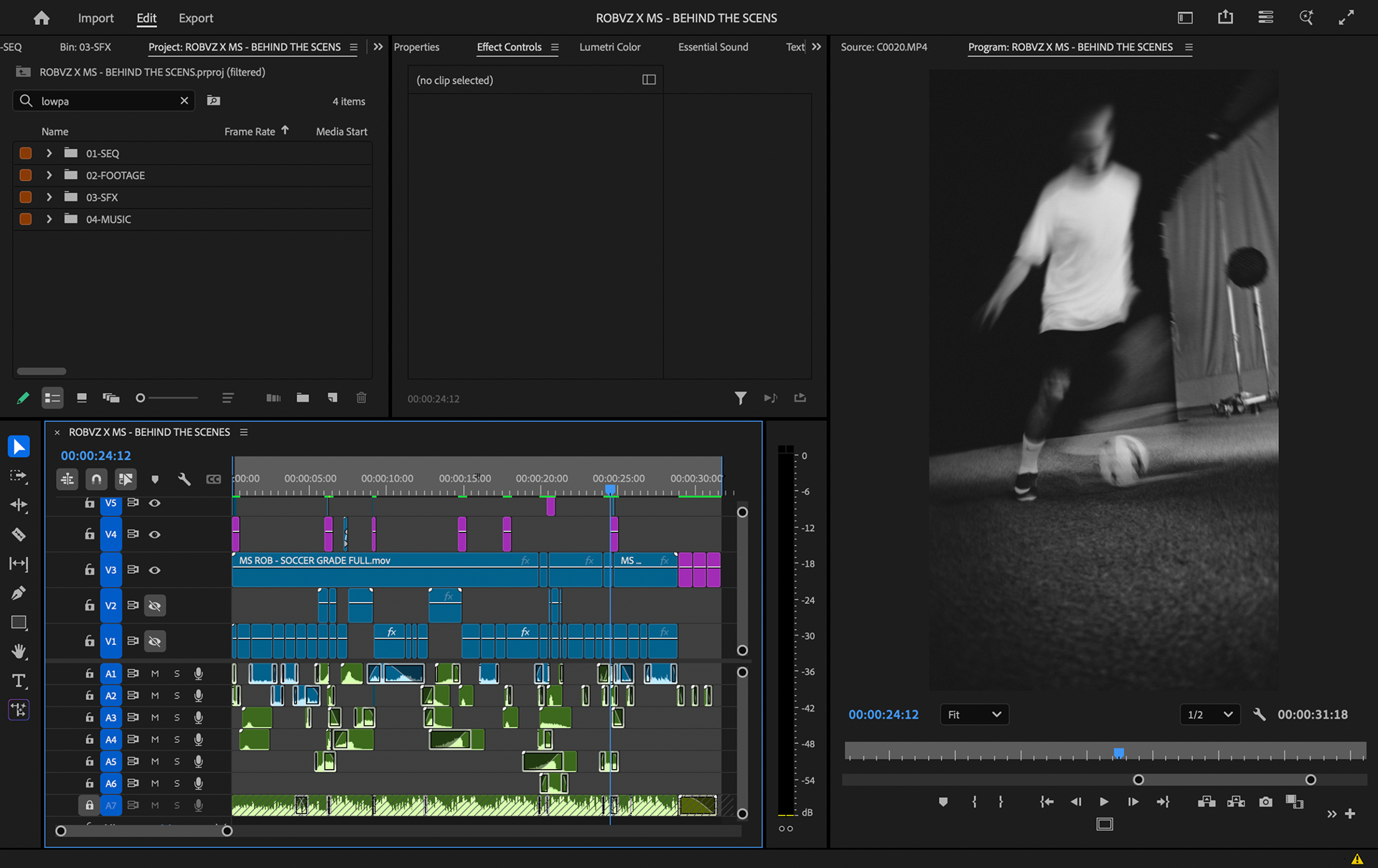
Task: Select the Pen tool
Action: click(x=19, y=593)
